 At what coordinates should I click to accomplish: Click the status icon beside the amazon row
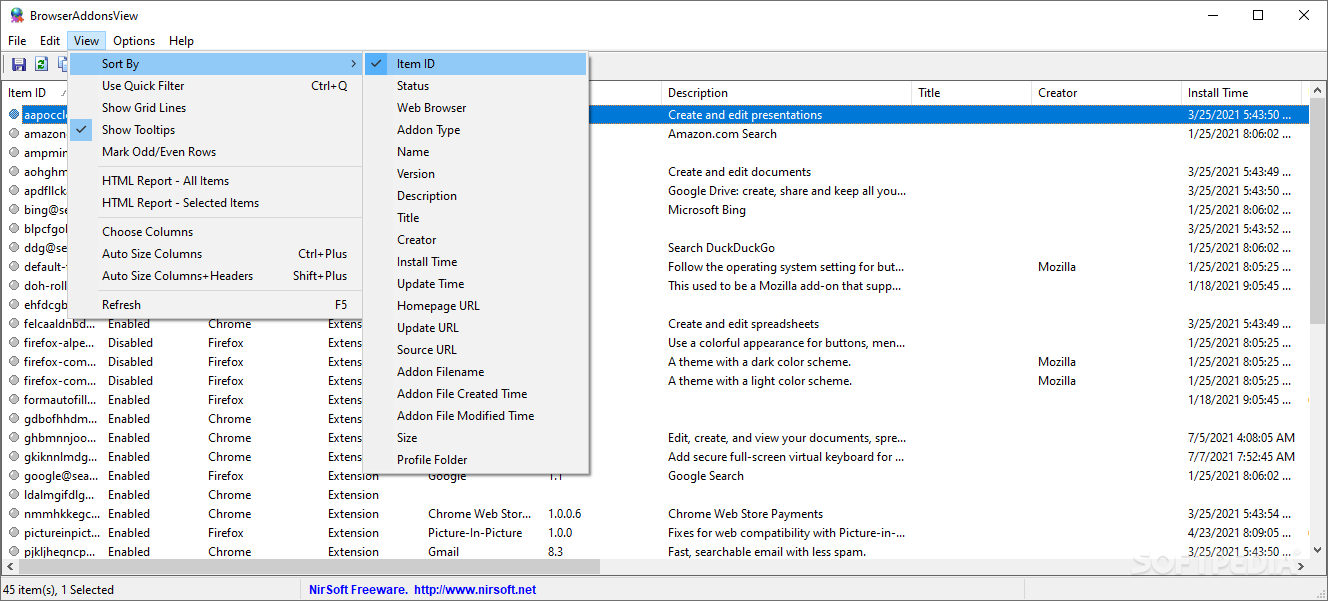pyautogui.click(x=14, y=134)
